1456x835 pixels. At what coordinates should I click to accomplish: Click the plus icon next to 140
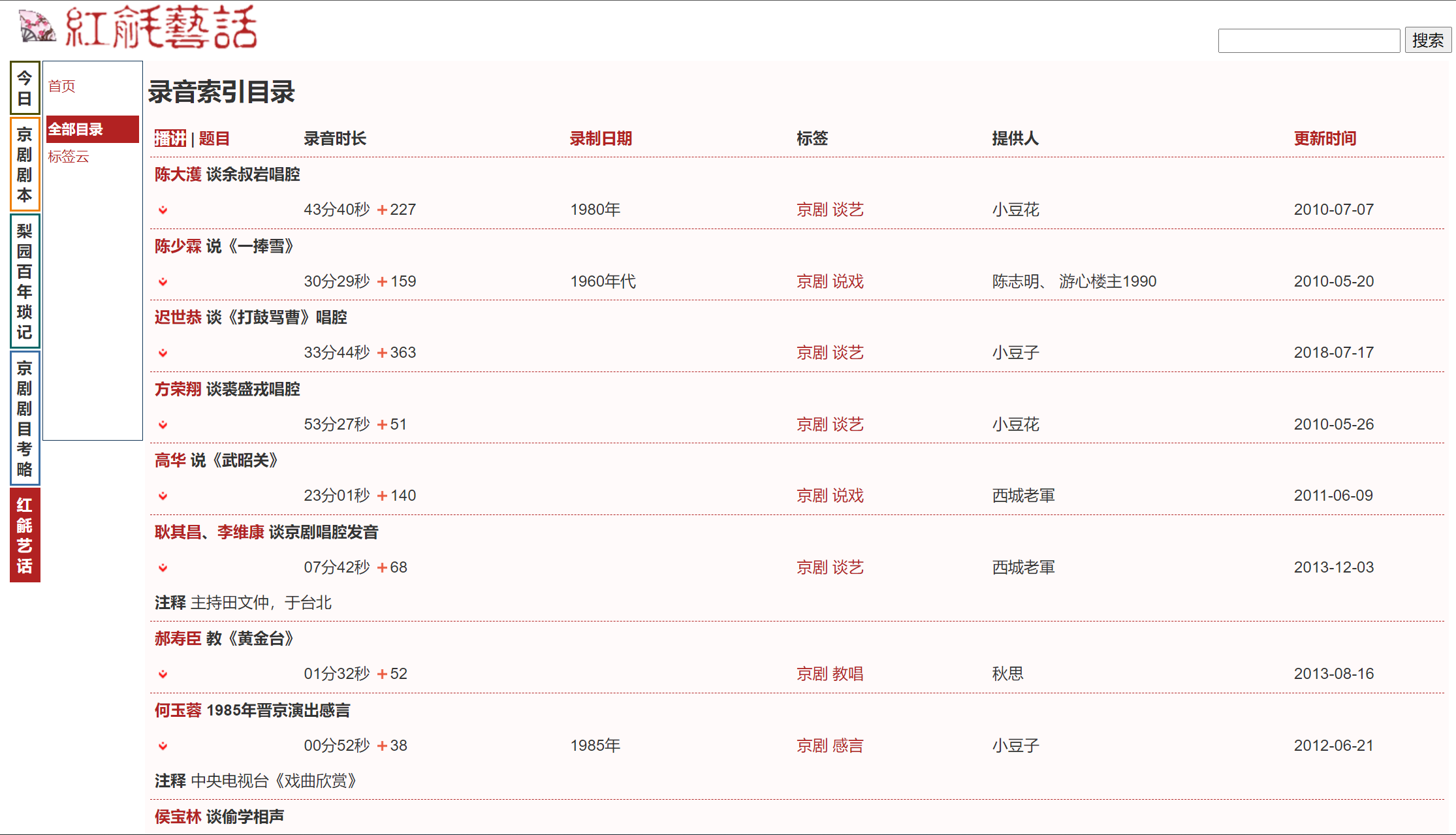(383, 496)
